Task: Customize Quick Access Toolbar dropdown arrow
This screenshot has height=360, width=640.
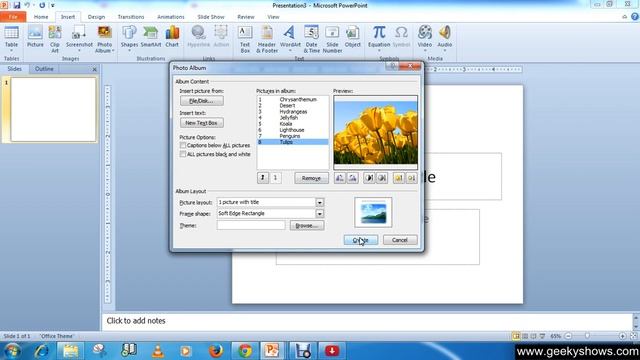Action: coord(52,5)
